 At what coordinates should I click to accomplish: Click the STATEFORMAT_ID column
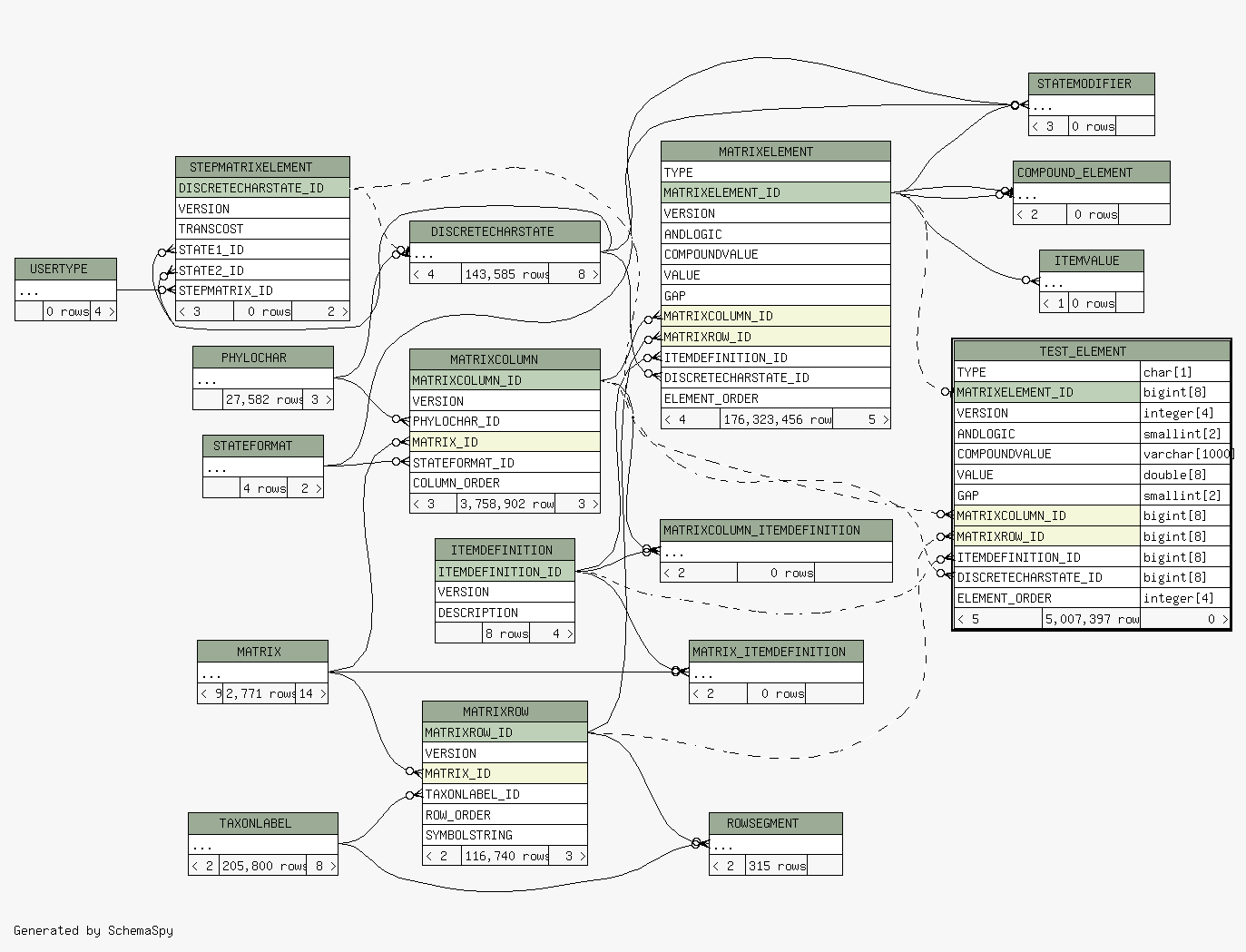pyautogui.click(x=505, y=463)
